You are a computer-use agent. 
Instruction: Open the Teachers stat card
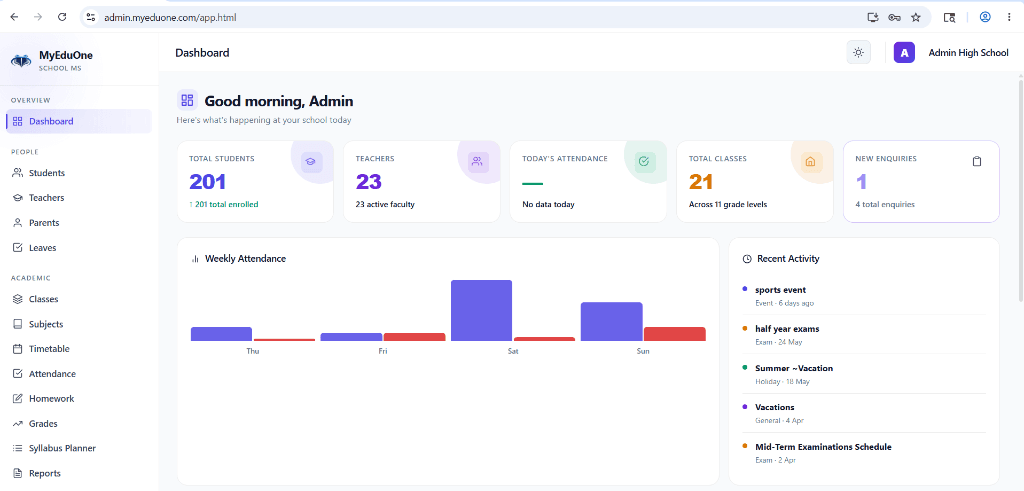(422, 182)
